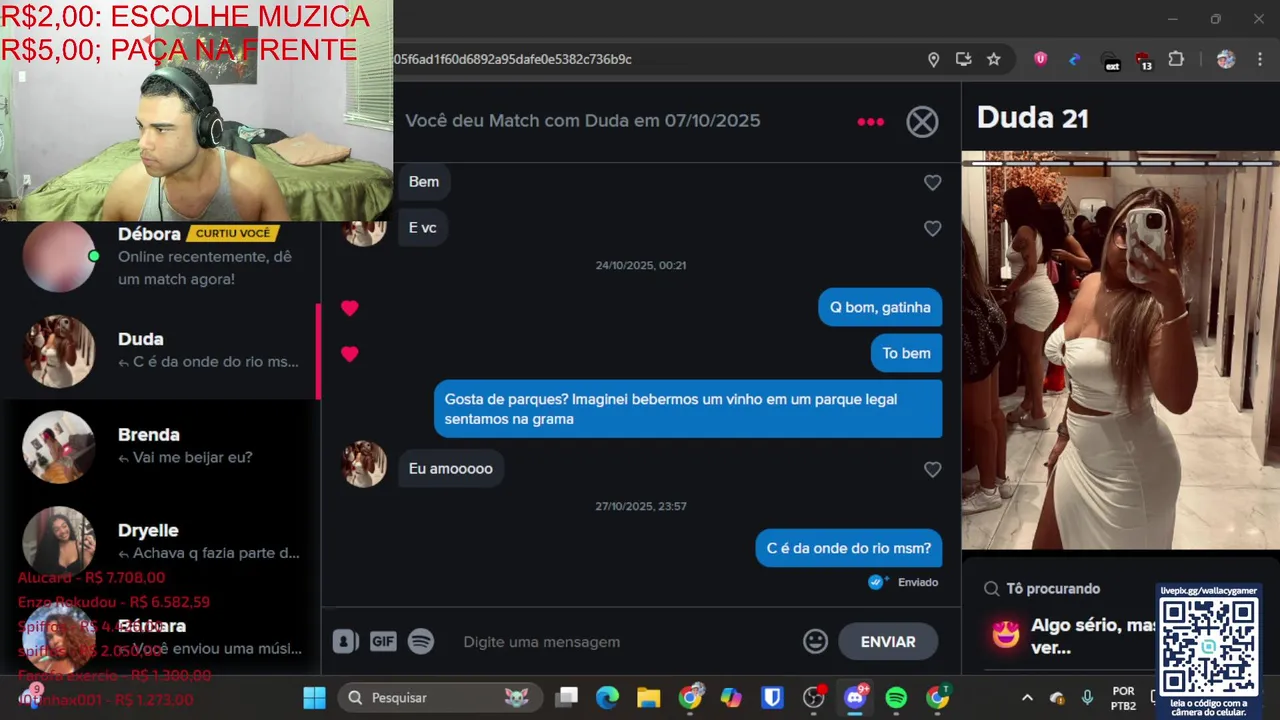Viewport: 1280px width, 720px height.
Task: Click the 'Q bom, gatinha' sent message bubble
Action: (x=880, y=308)
